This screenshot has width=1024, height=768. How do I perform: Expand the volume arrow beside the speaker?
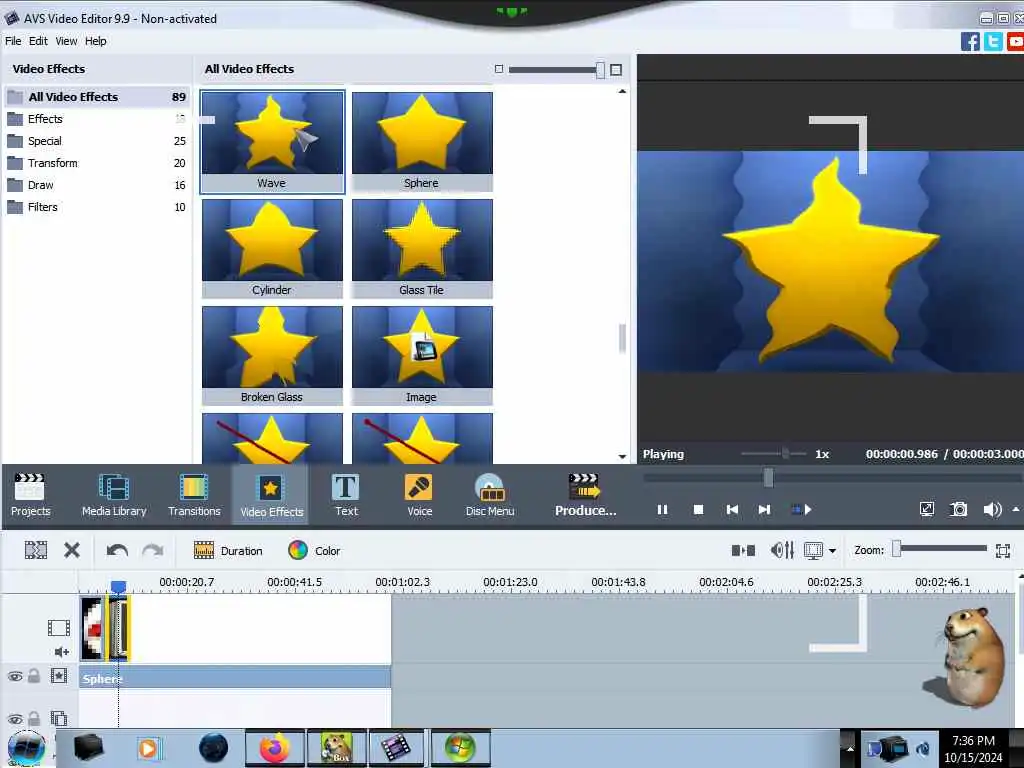coord(1016,509)
